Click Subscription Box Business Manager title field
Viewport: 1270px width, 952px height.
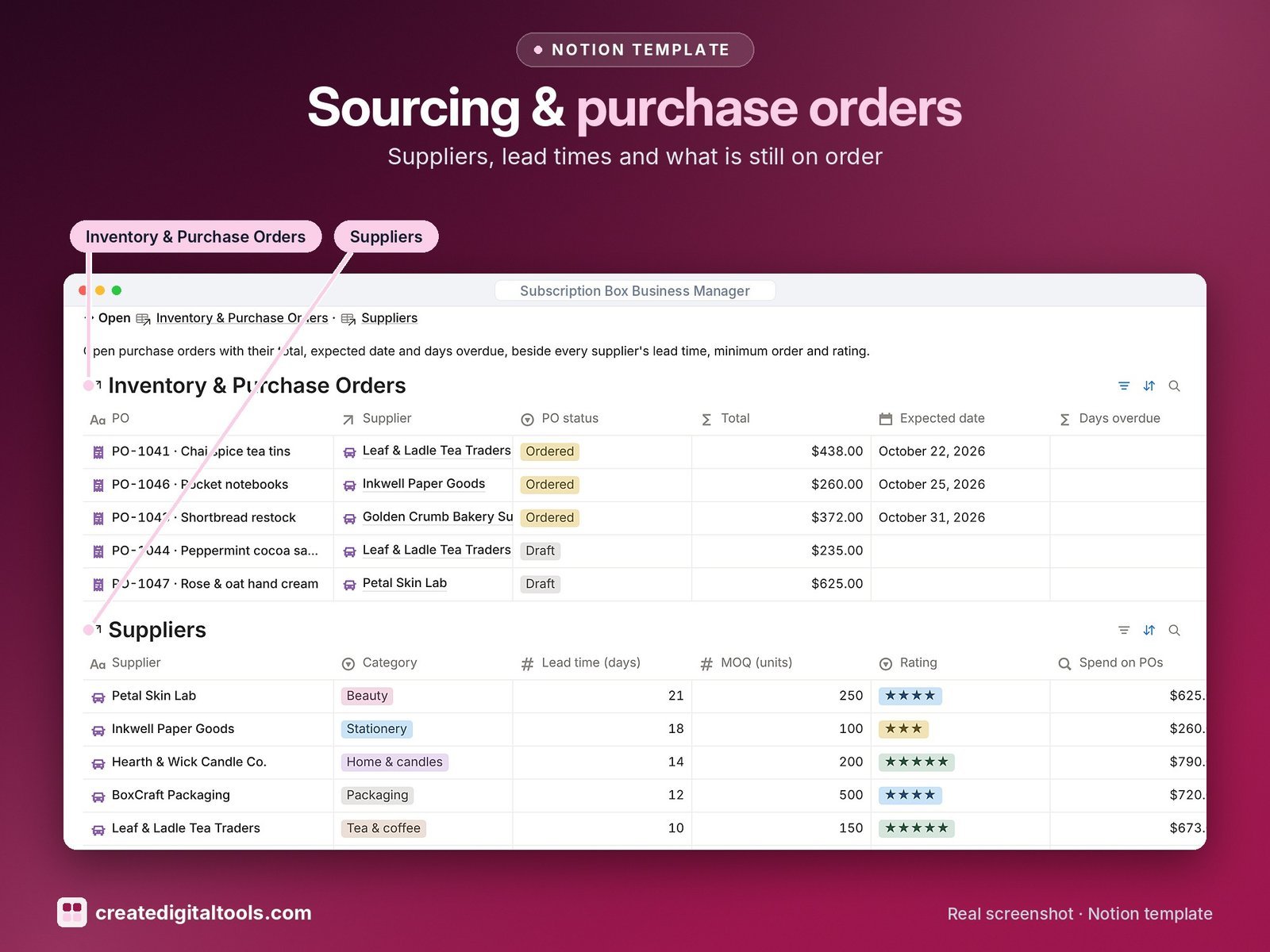pos(635,291)
